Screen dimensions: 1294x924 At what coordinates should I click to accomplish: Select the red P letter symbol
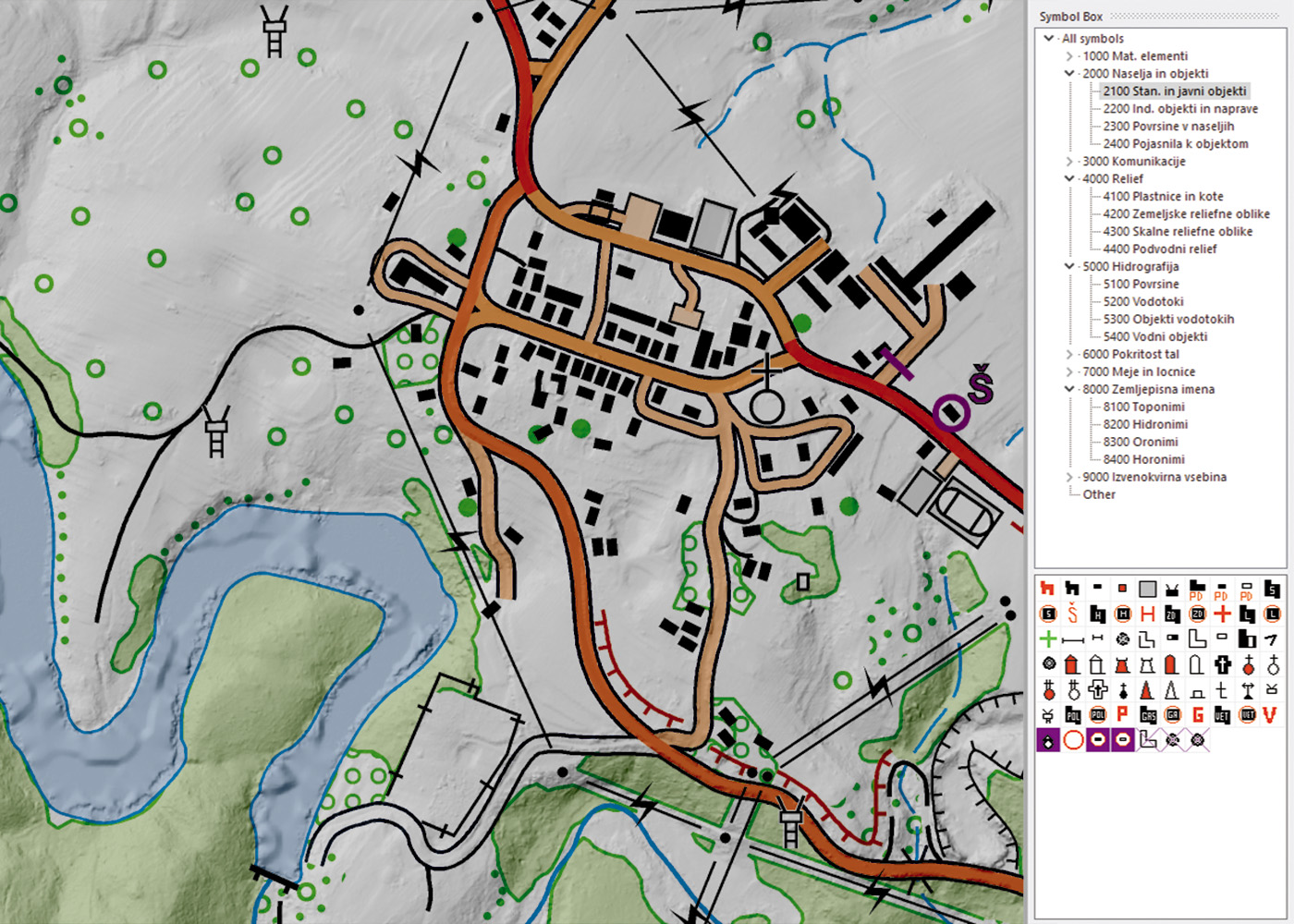1122,714
